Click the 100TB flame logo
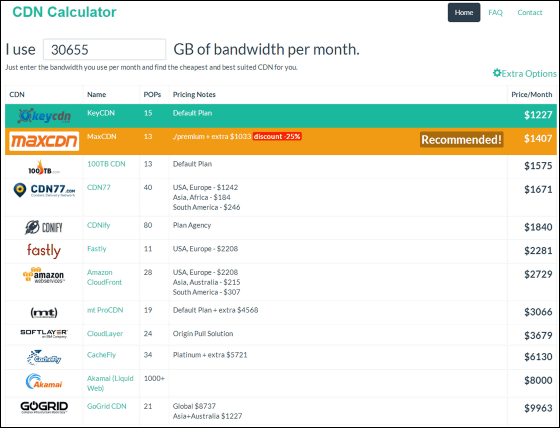This screenshot has height=428, width=560. click(x=44, y=168)
